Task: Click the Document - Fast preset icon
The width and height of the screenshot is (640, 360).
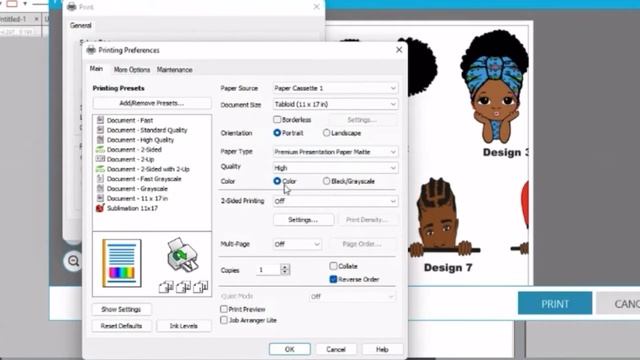Action: pyautogui.click(x=100, y=120)
